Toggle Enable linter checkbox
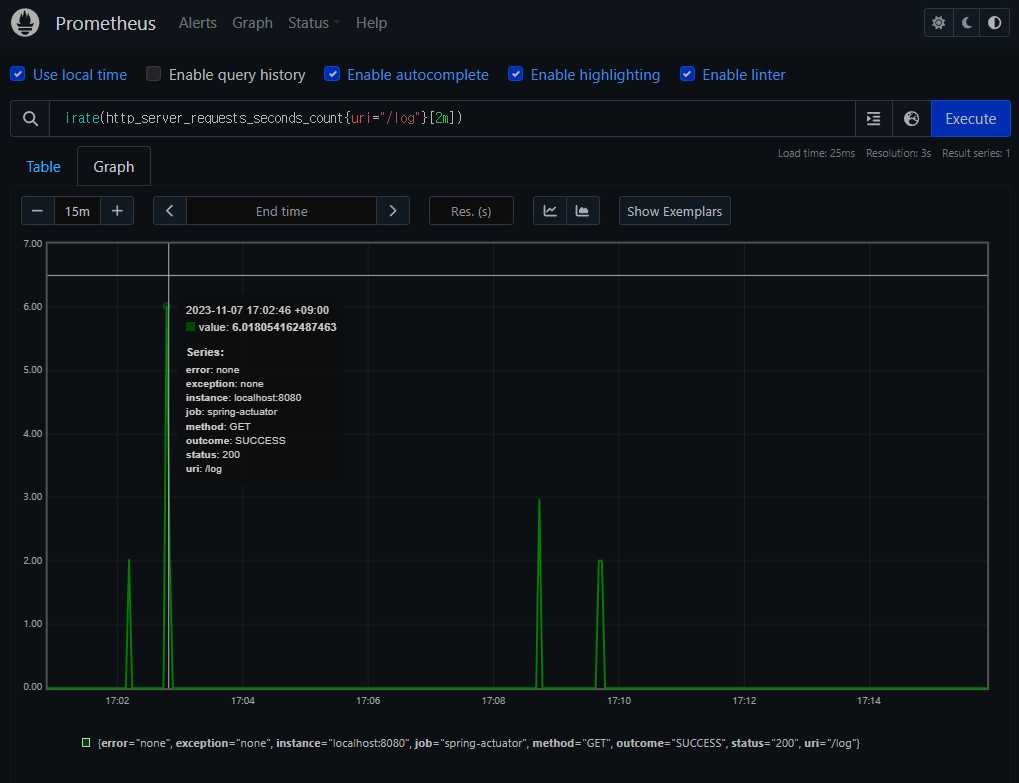 click(687, 74)
